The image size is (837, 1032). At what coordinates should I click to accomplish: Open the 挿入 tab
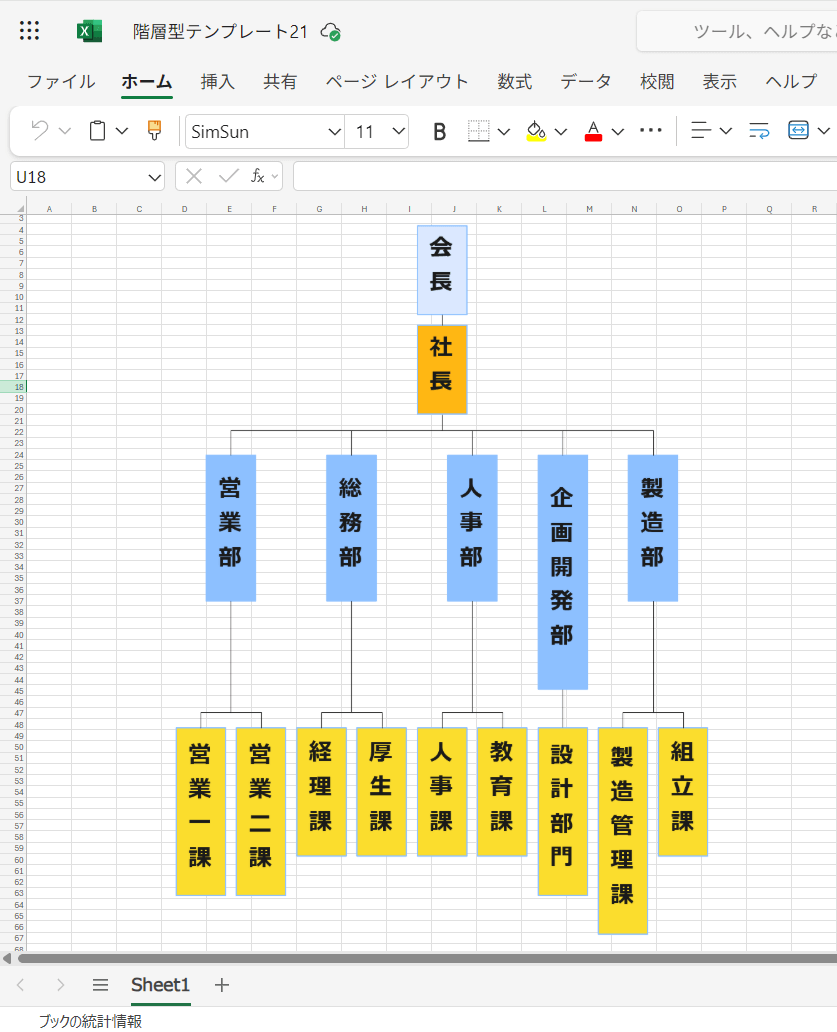217,82
